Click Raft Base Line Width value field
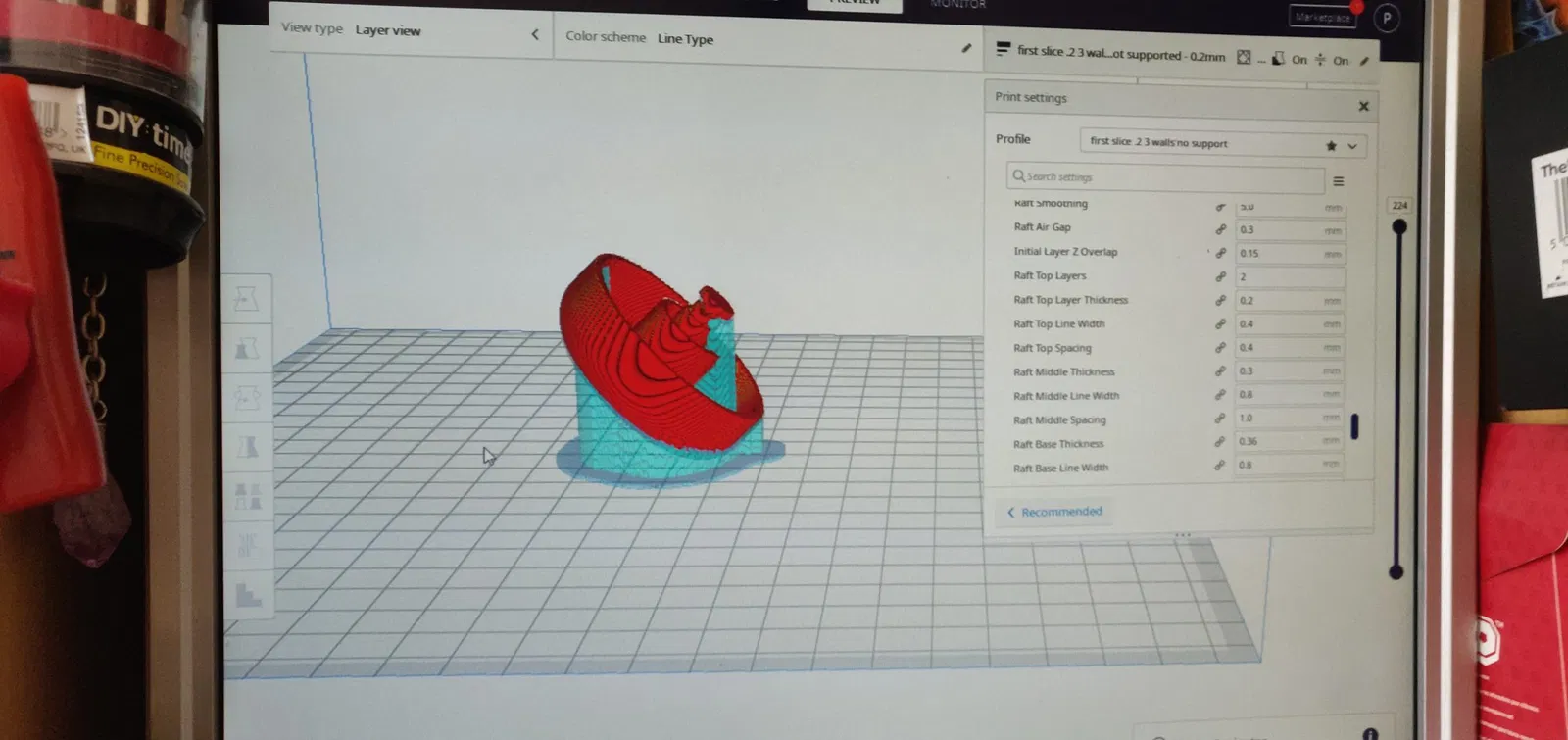 pos(1289,466)
